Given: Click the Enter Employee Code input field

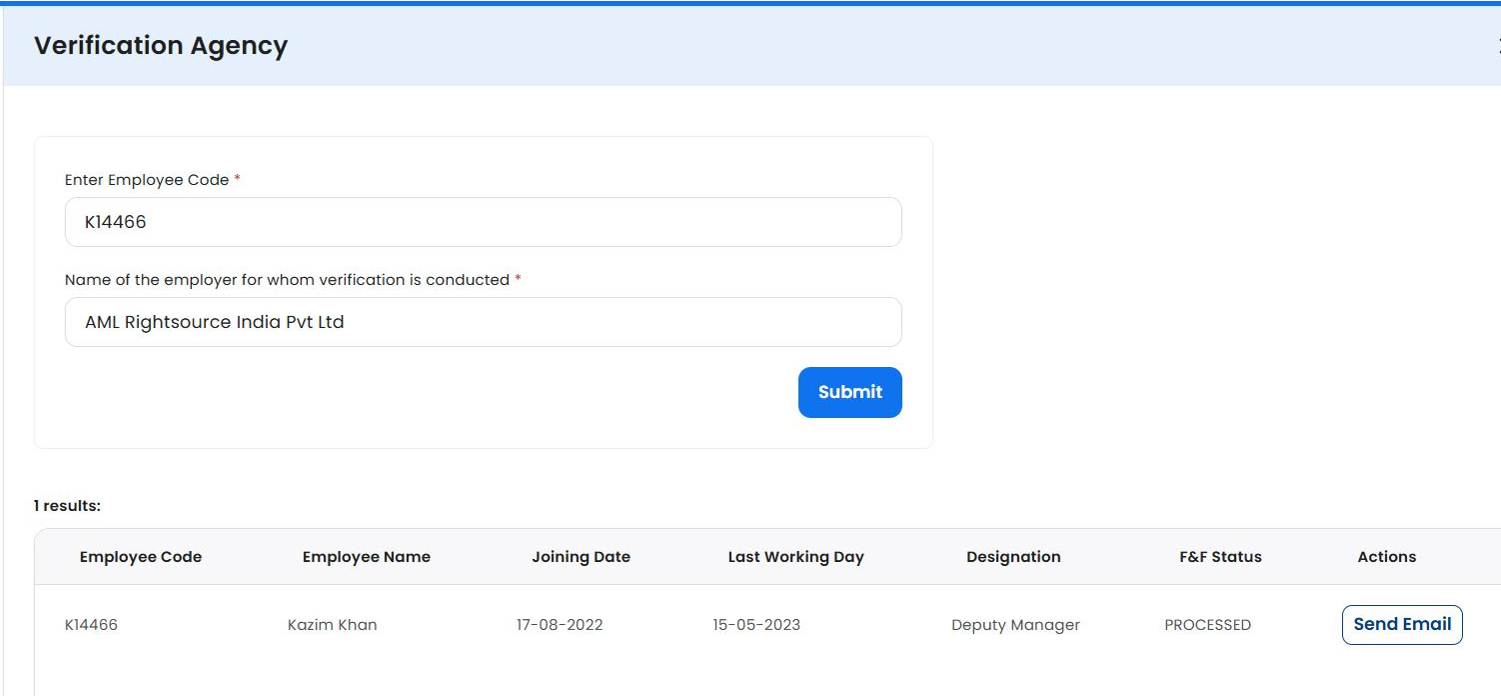Looking at the screenshot, I should (x=483, y=222).
